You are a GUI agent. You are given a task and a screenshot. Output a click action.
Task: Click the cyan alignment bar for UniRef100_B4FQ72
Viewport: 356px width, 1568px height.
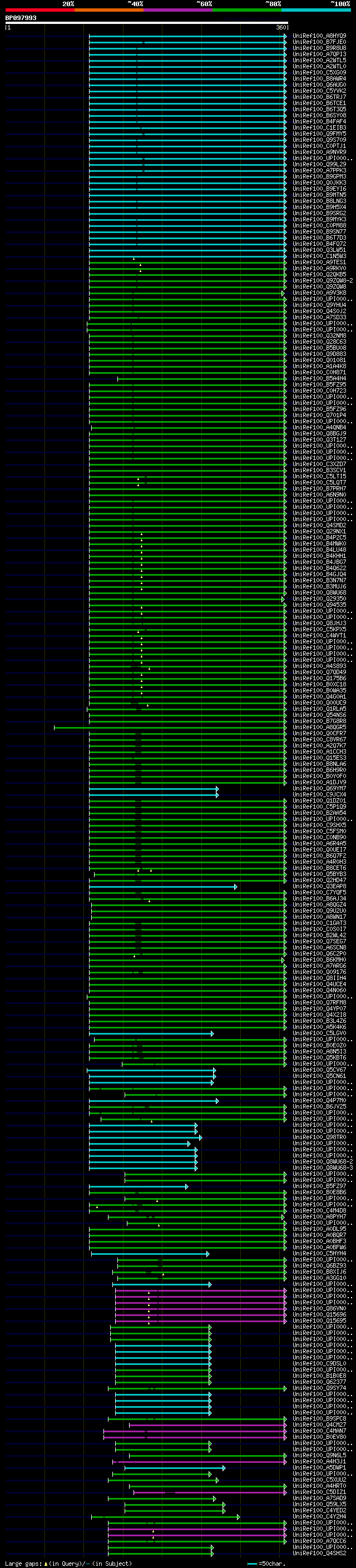(187, 244)
